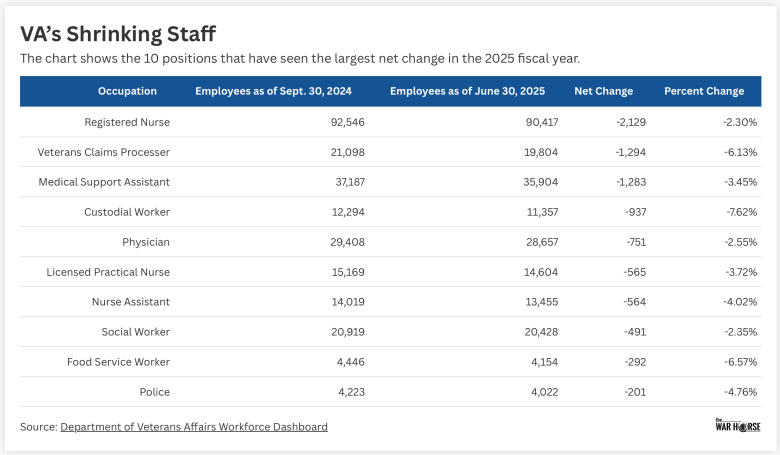Open Department of Veterans Affairs Workforce Dashboard link
The image size is (780, 455).
click(x=193, y=427)
